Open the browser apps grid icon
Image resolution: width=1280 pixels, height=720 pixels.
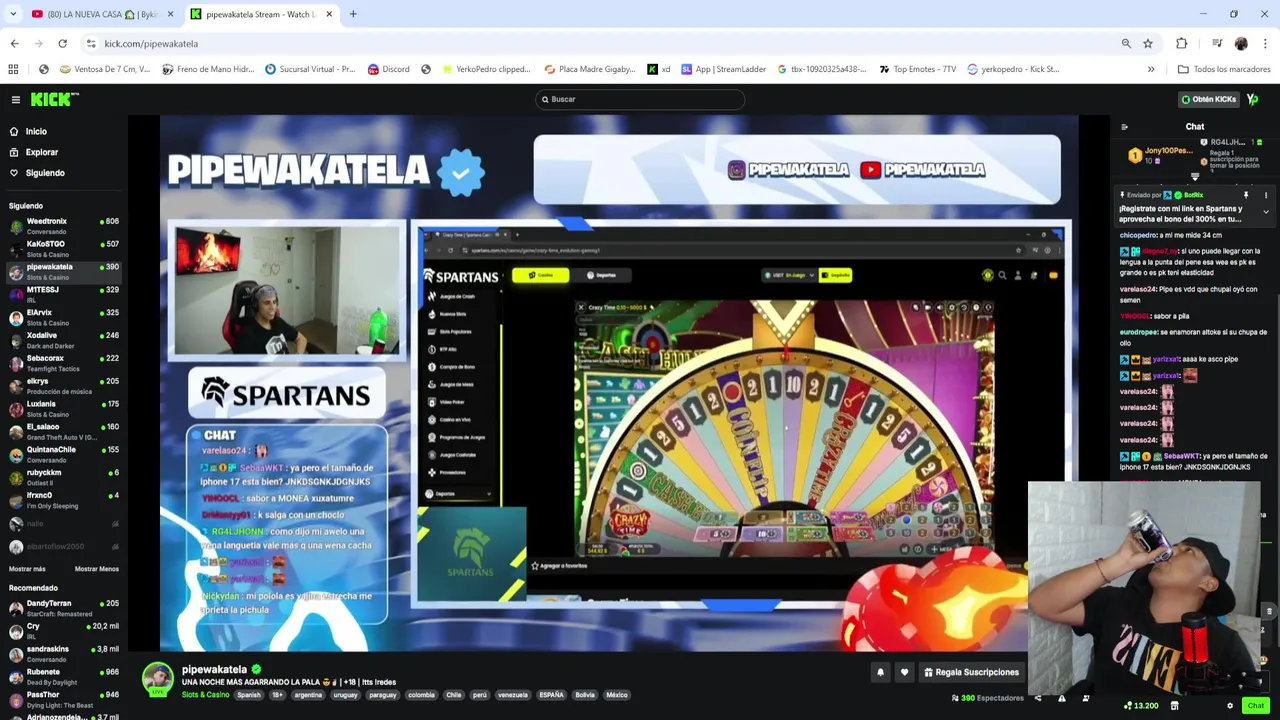click(13, 69)
